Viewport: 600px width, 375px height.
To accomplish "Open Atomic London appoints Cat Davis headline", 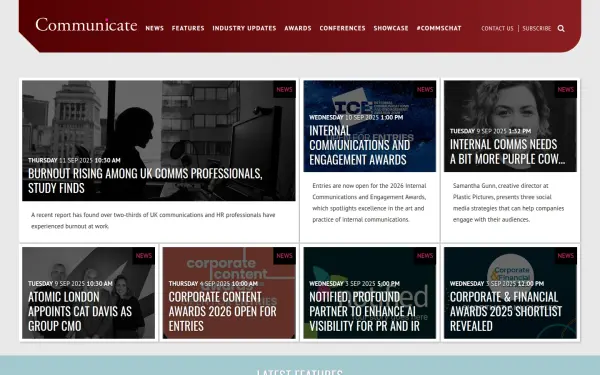I will click(x=80, y=311).
